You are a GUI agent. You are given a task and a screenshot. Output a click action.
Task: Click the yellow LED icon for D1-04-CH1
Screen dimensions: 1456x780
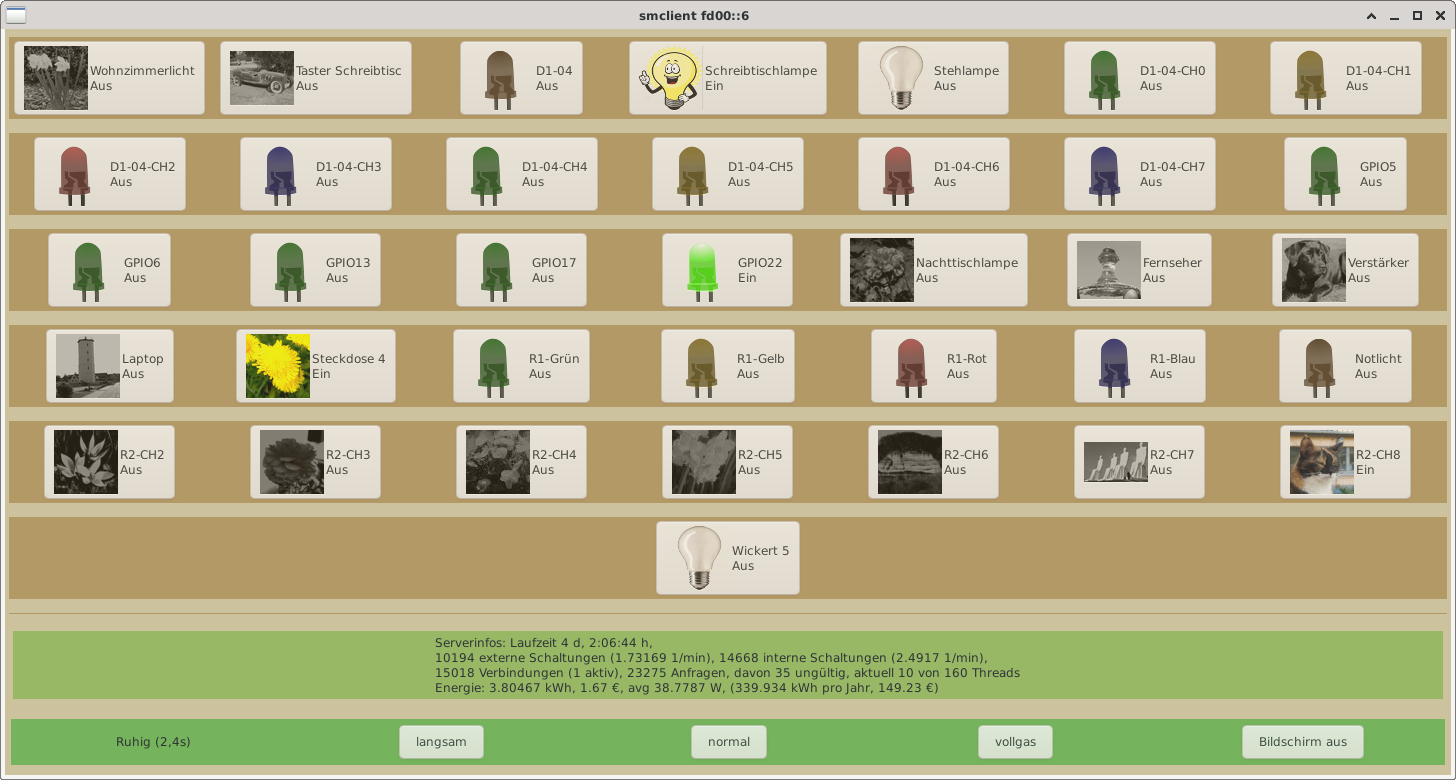click(x=1310, y=78)
